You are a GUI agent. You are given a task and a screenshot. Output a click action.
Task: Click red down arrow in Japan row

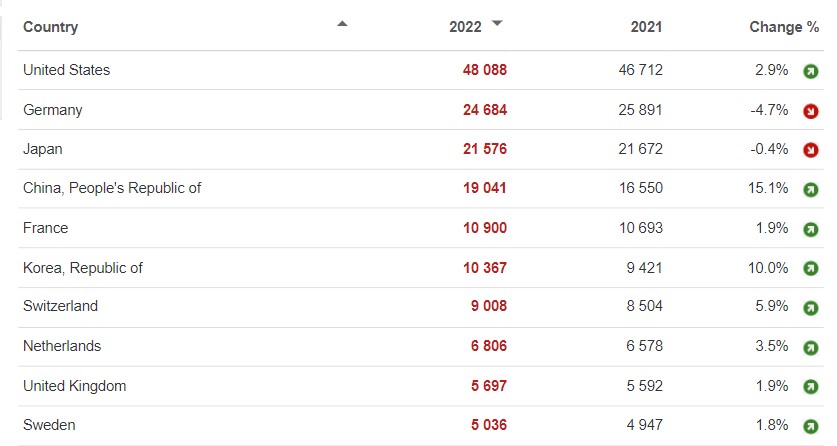(x=811, y=150)
